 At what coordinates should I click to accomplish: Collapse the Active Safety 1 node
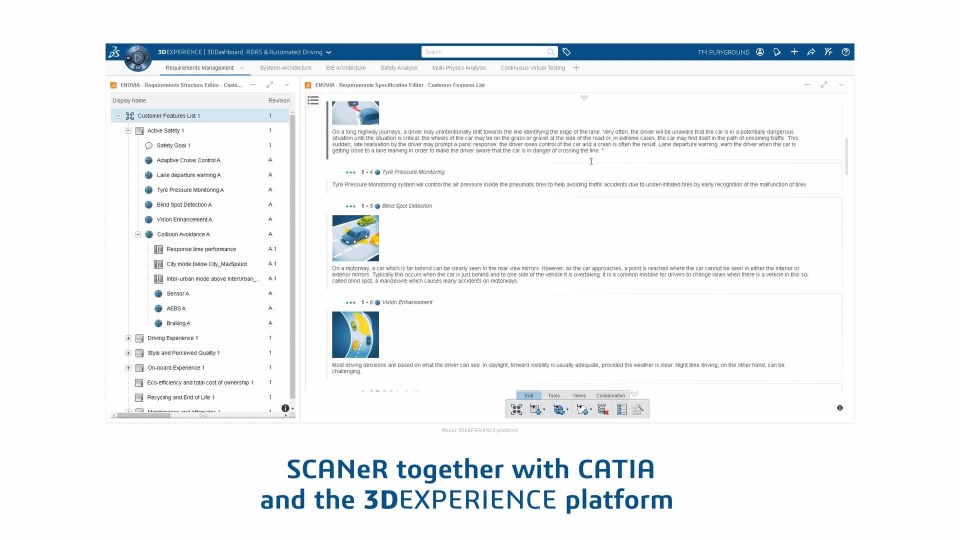tap(129, 130)
